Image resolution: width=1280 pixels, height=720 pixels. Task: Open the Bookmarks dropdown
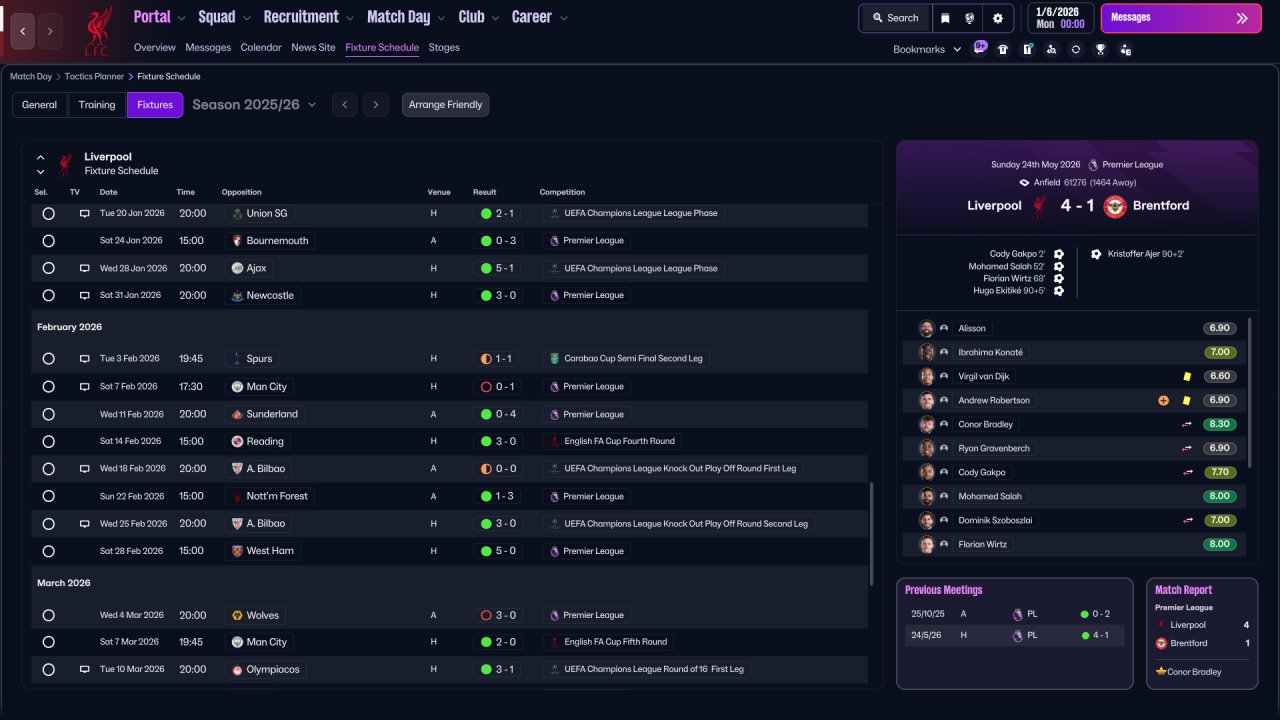927,49
